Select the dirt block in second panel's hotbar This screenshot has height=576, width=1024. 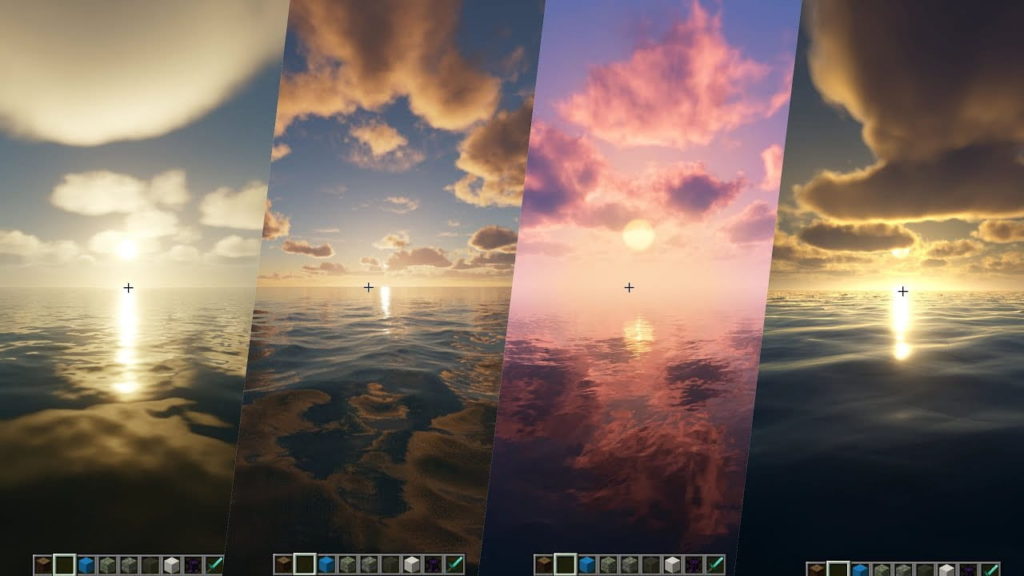pos(283,565)
